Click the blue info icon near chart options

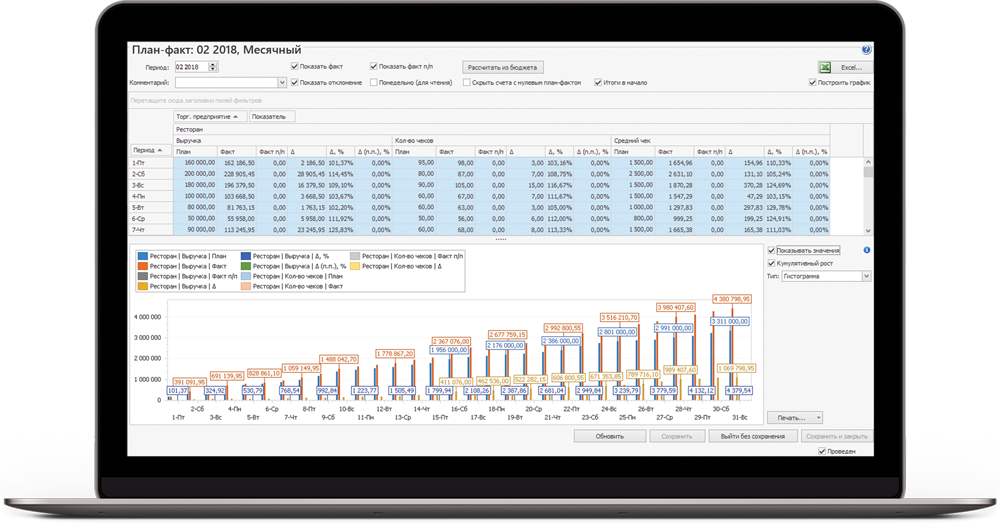tap(866, 250)
